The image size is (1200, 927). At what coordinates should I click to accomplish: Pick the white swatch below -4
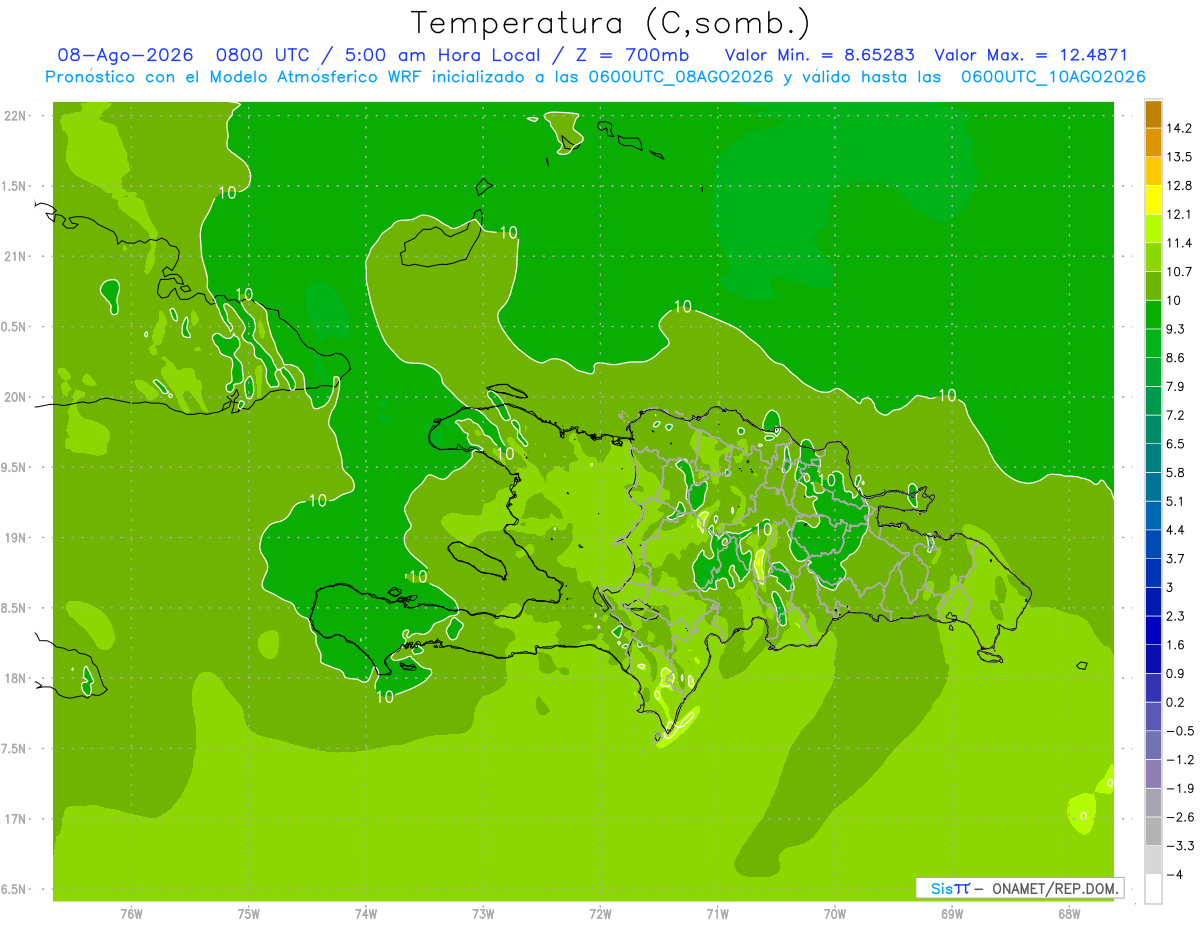click(x=1153, y=889)
